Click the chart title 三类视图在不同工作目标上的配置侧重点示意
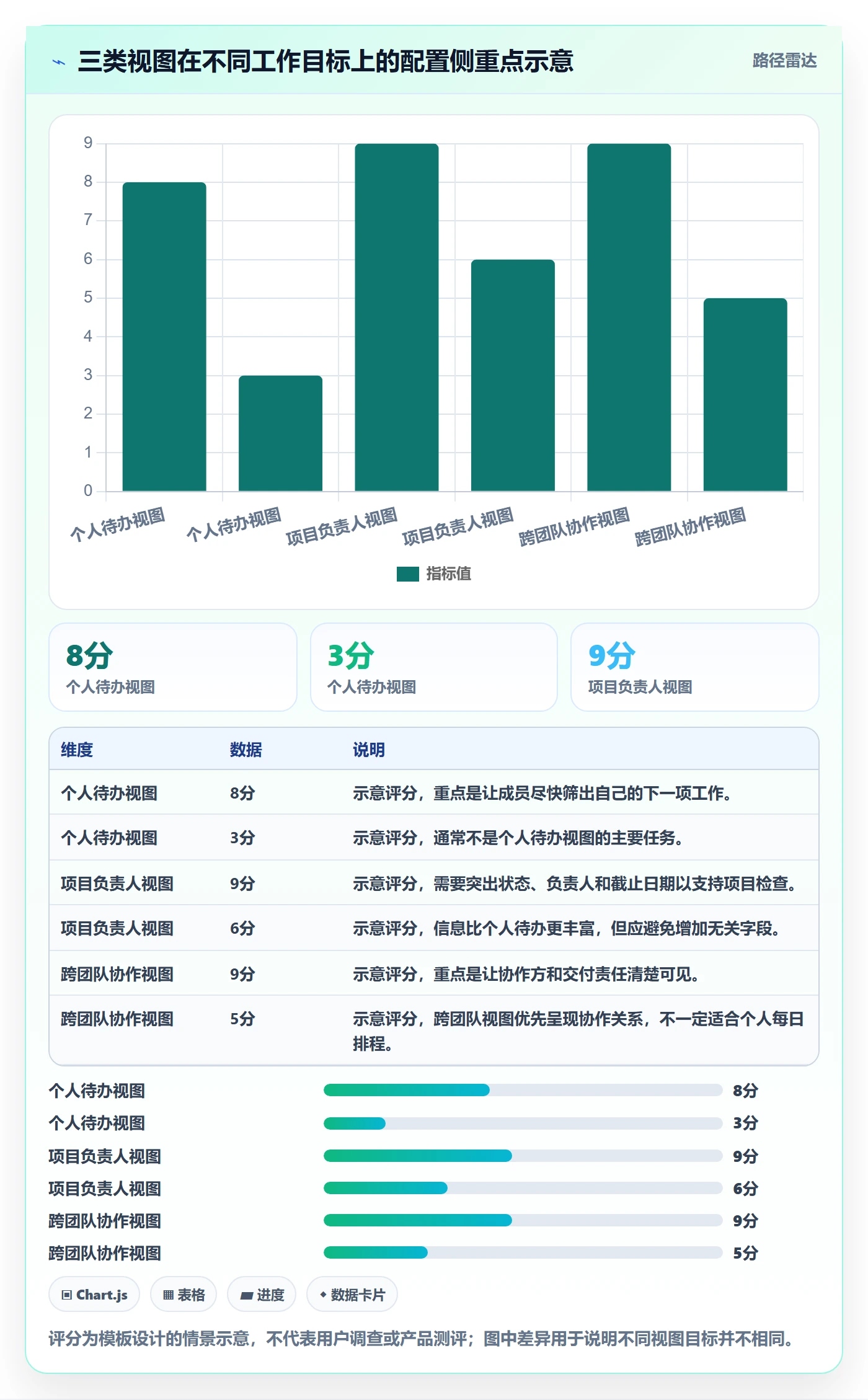868x1400 pixels. point(325,61)
